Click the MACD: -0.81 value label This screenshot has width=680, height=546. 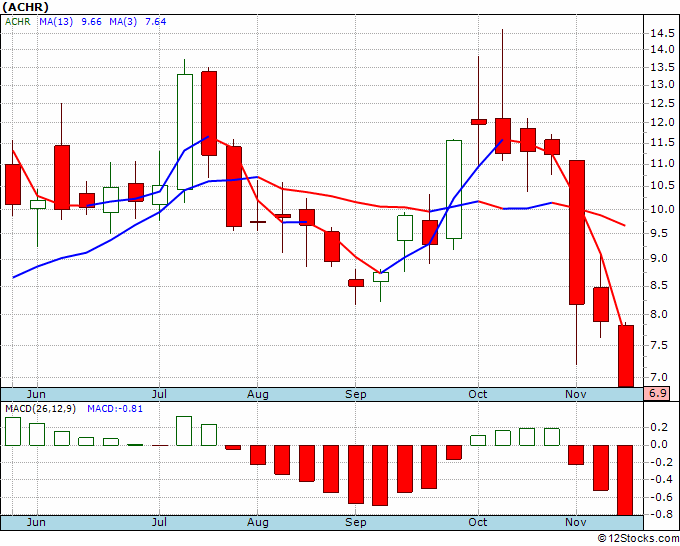115,409
